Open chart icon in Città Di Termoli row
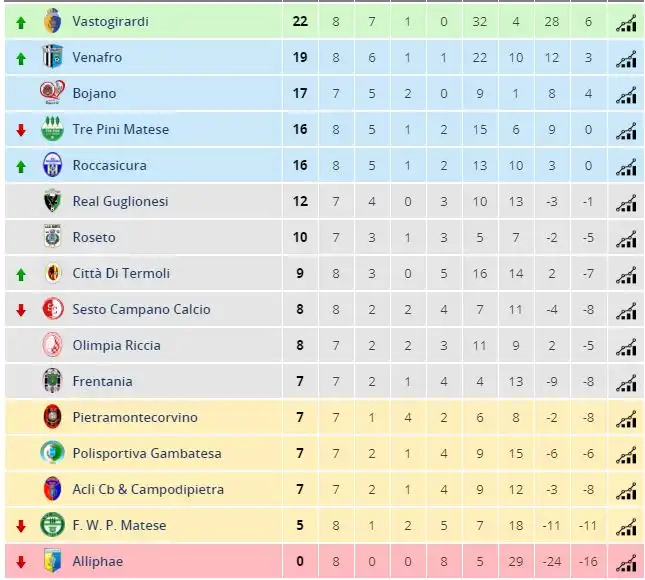The width and height of the screenshot is (645, 580). pos(626,275)
